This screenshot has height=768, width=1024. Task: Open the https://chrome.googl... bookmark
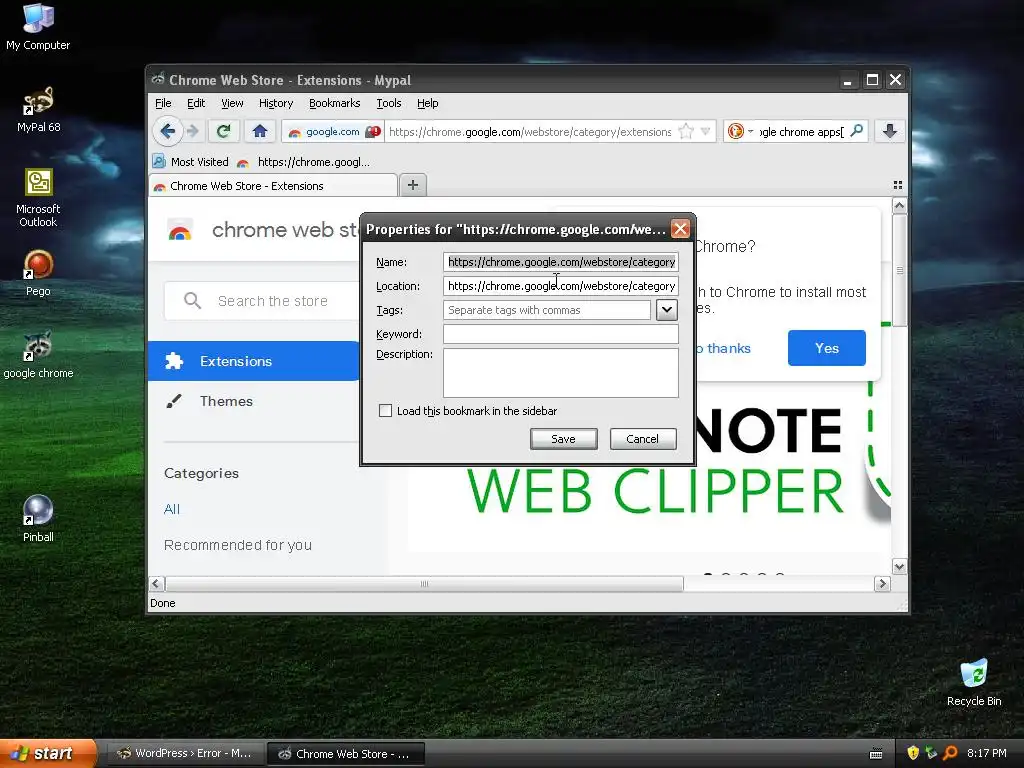coord(304,162)
